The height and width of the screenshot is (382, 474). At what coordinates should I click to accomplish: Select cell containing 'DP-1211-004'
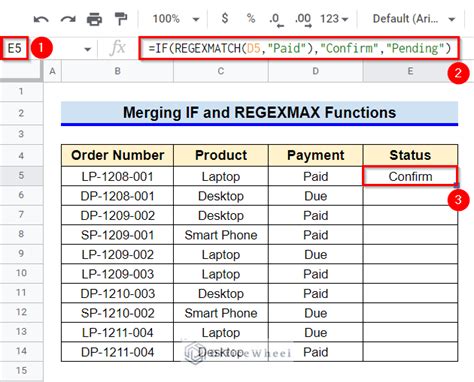(117, 352)
